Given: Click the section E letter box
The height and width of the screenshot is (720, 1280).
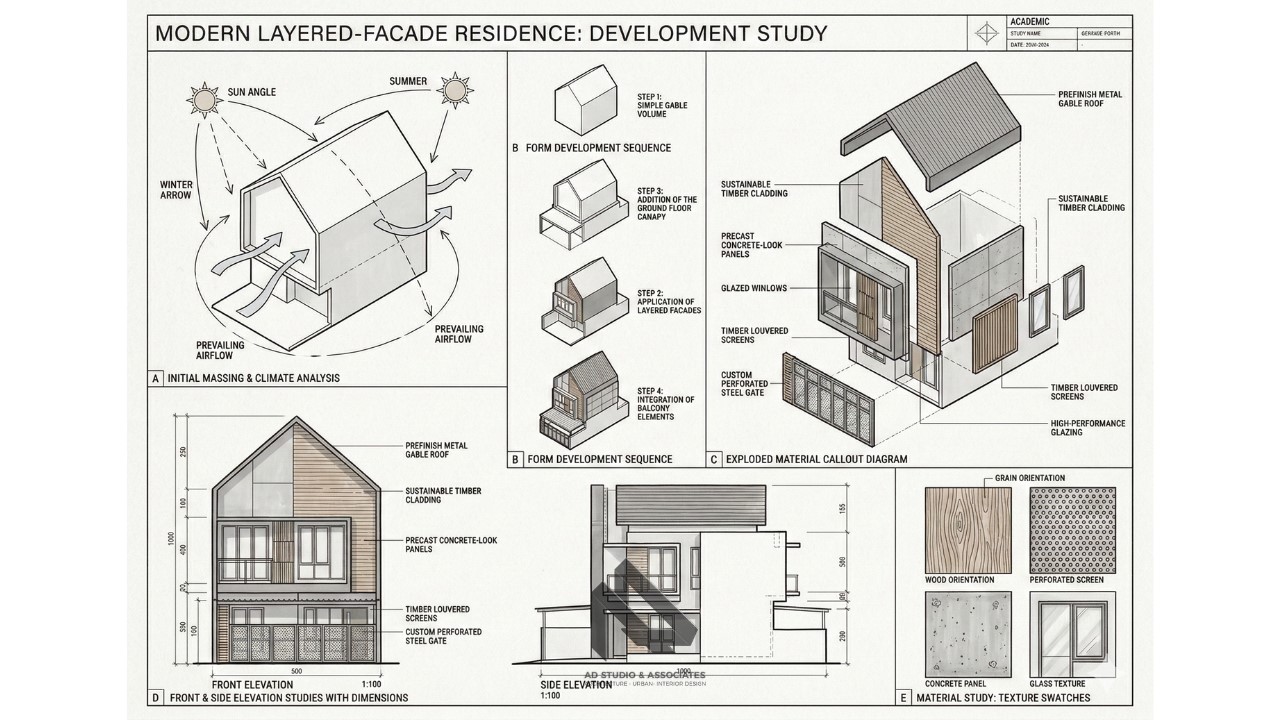Looking at the screenshot, I should (904, 697).
